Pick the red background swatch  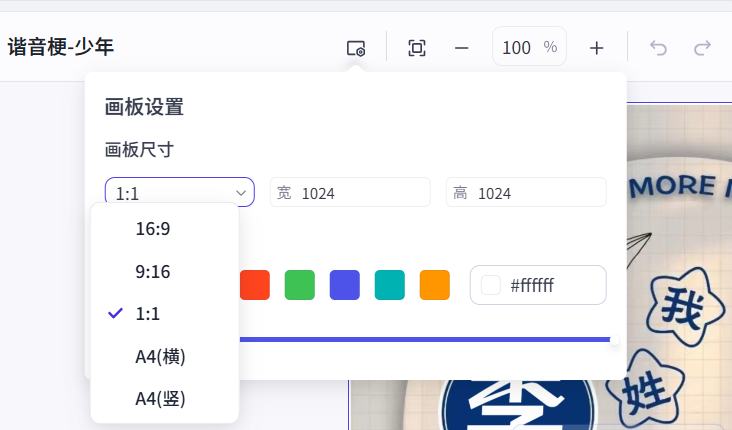coord(255,285)
